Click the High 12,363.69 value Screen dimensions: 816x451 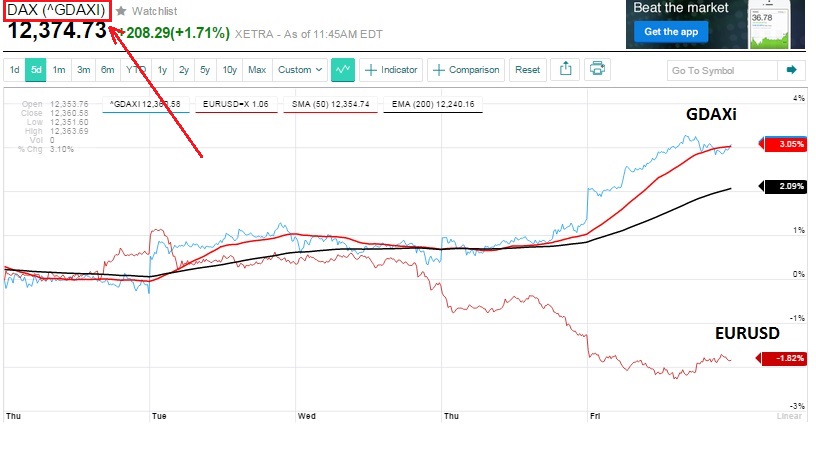(x=69, y=131)
